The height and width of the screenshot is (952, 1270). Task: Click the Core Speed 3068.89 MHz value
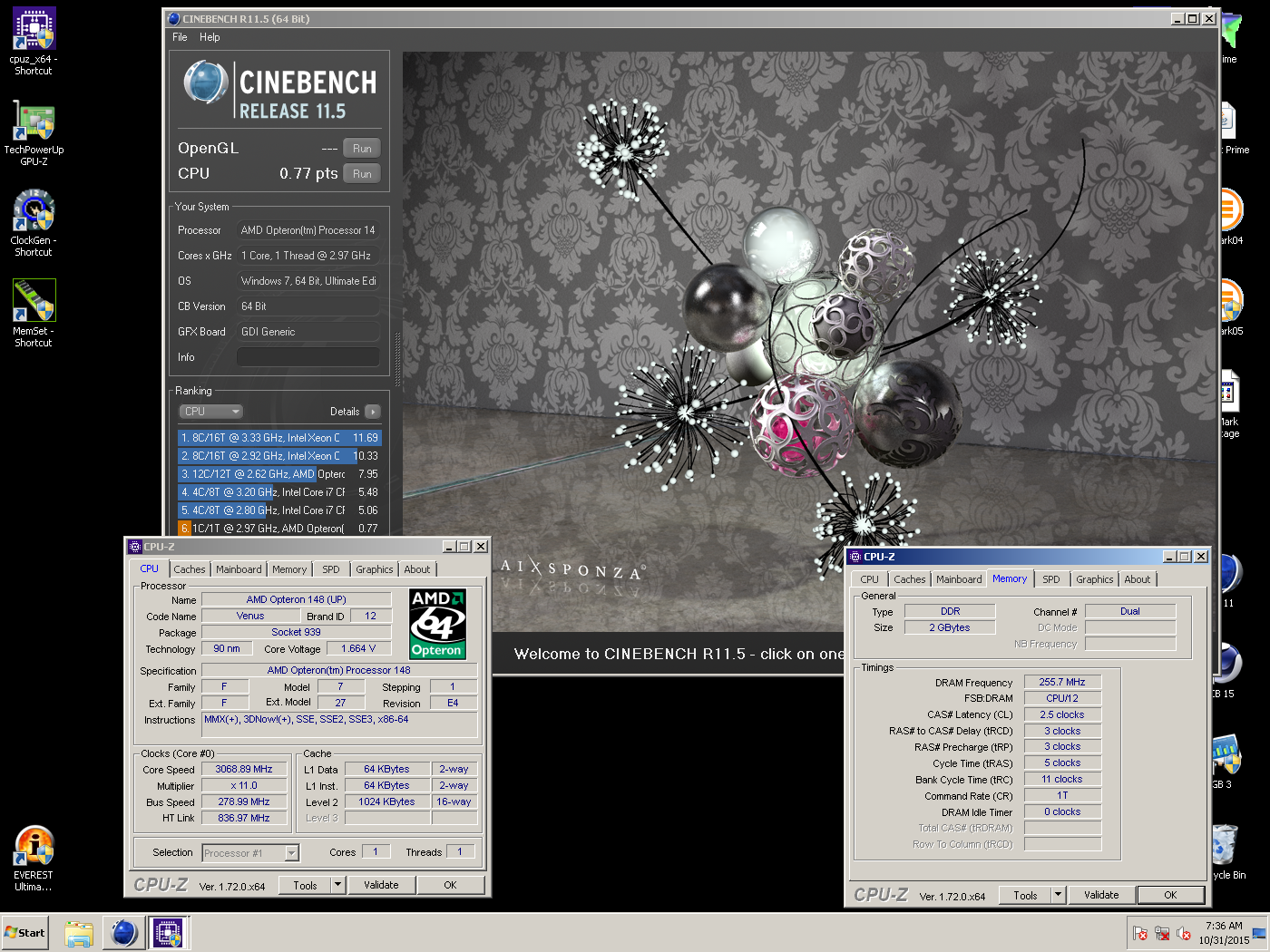pyautogui.click(x=244, y=769)
